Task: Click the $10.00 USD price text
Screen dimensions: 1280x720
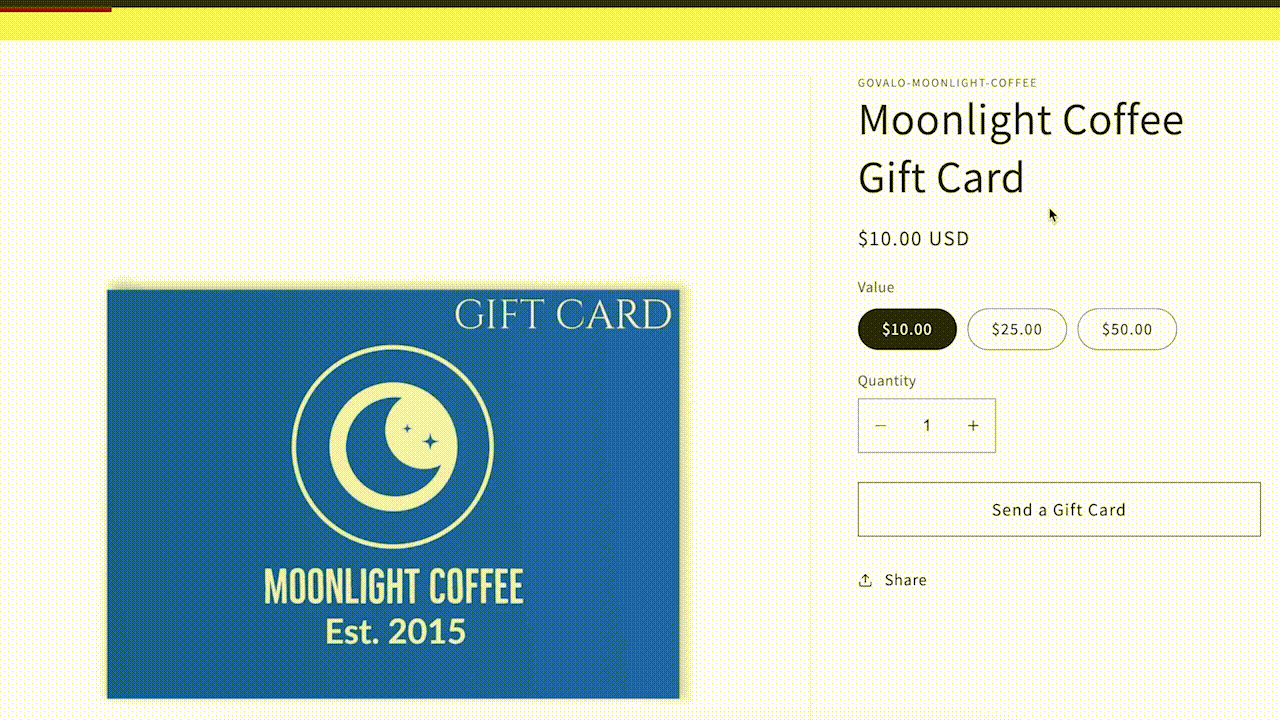Action: [913, 239]
